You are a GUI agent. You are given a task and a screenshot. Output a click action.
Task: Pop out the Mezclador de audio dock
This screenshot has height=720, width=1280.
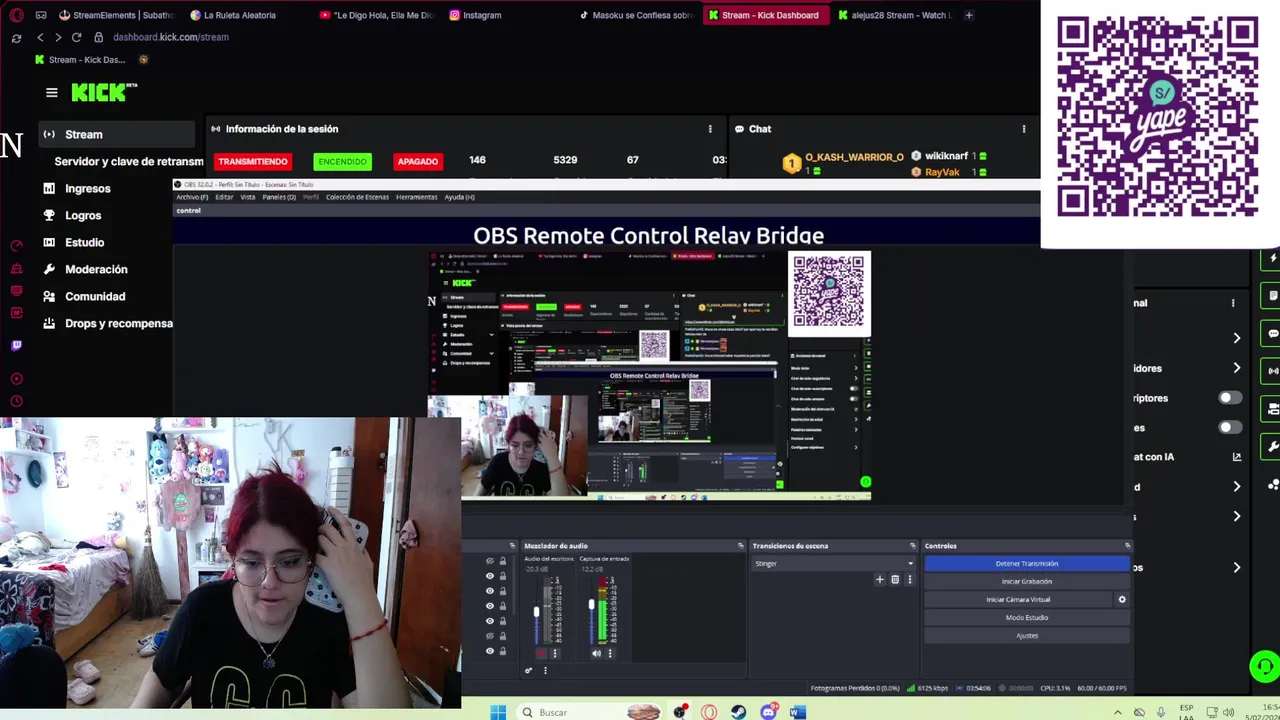tap(740, 546)
